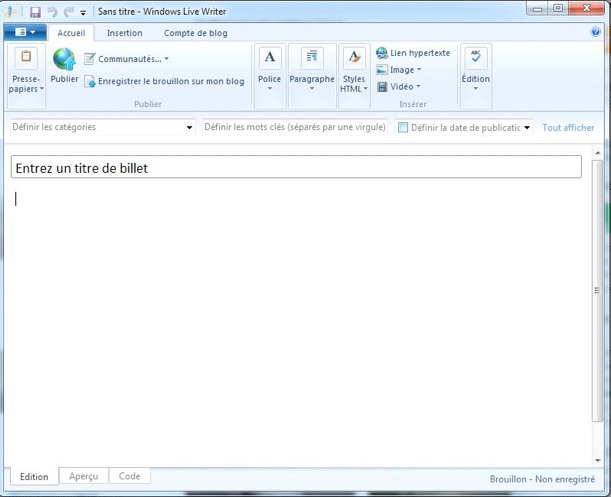Image resolution: width=611 pixels, height=497 pixels.
Task: Click the Paragraphe icon
Action: pos(312,57)
